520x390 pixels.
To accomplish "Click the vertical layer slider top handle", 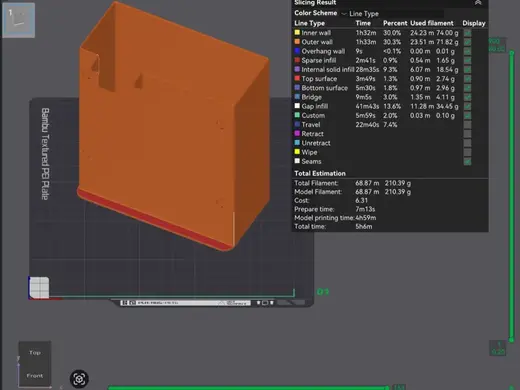I will click(512, 53).
